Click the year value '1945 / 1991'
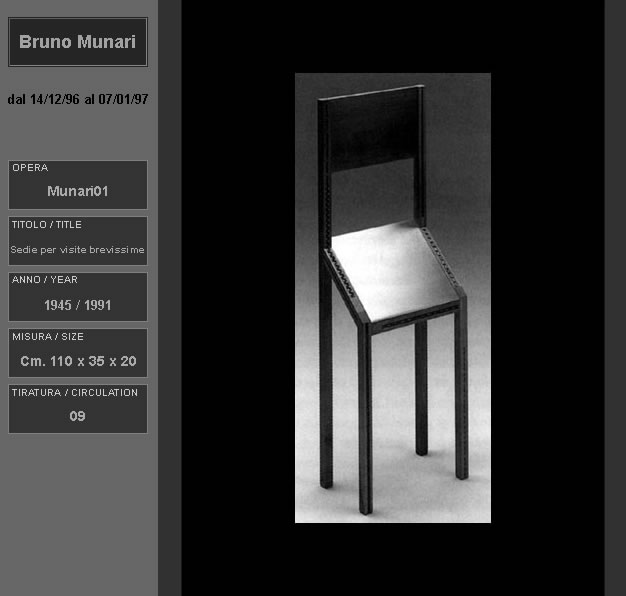Screen dimensions: 626x596 coord(78,305)
